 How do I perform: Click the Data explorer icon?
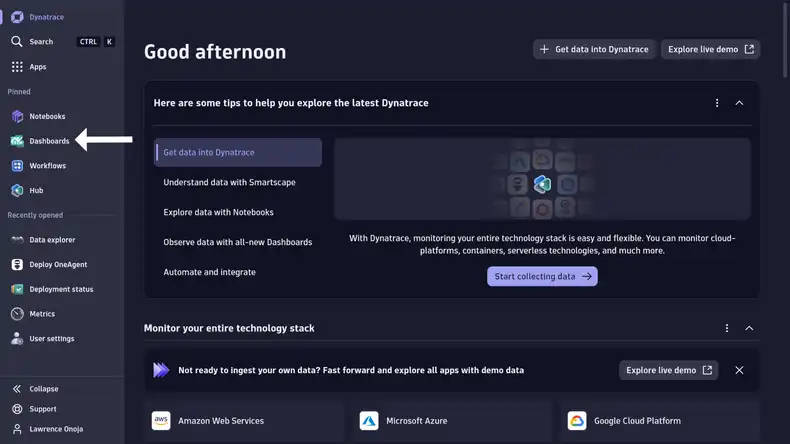(x=17, y=240)
